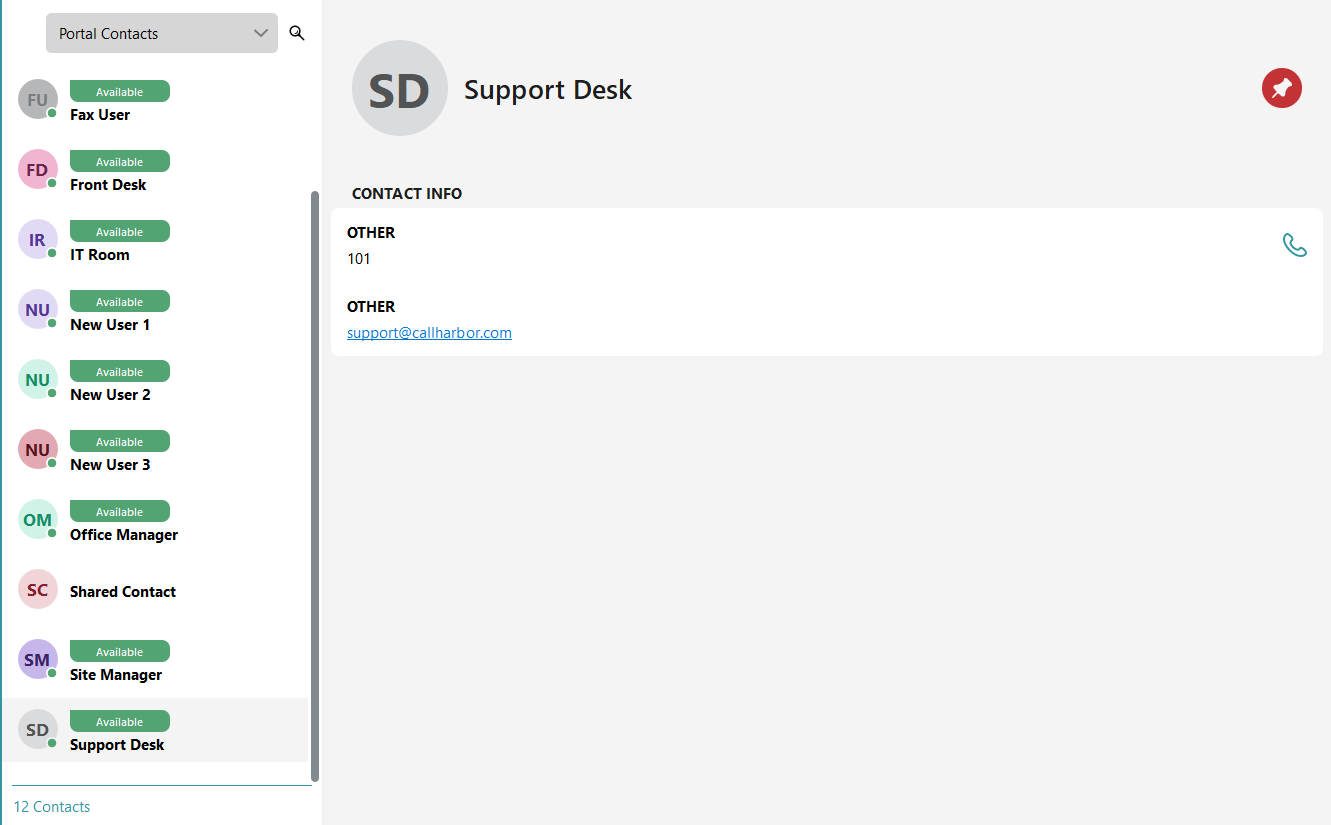Click the Office Manager name
The image size is (1331, 825).
point(124,535)
